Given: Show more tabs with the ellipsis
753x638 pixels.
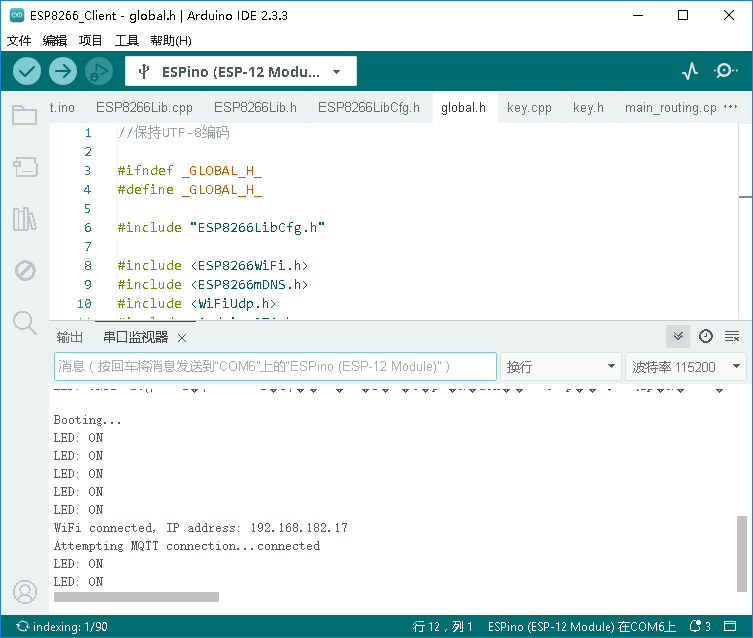Looking at the screenshot, I should pyautogui.click(x=730, y=107).
